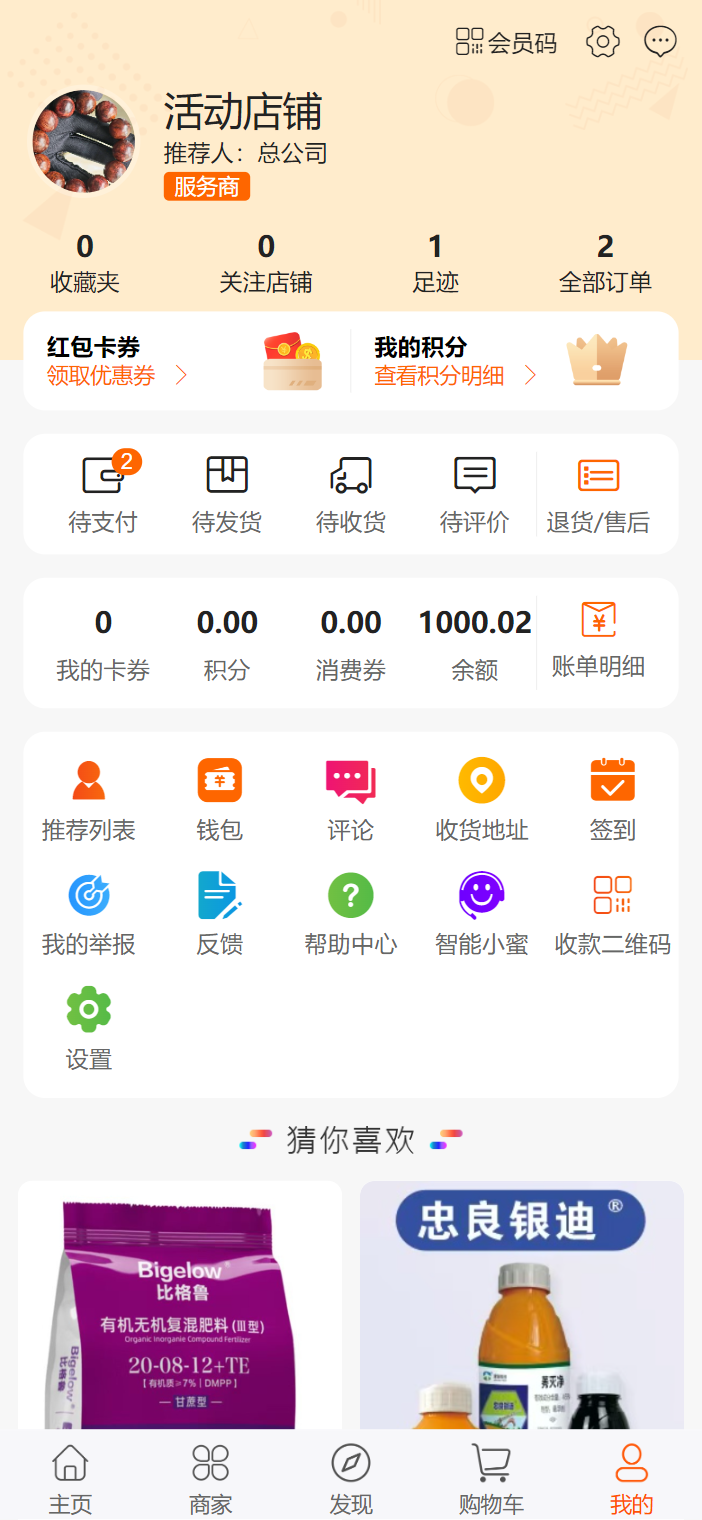The image size is (702, 1520).
Task: Open 购物车 shopping cart tab
Action: [491, 1479]
